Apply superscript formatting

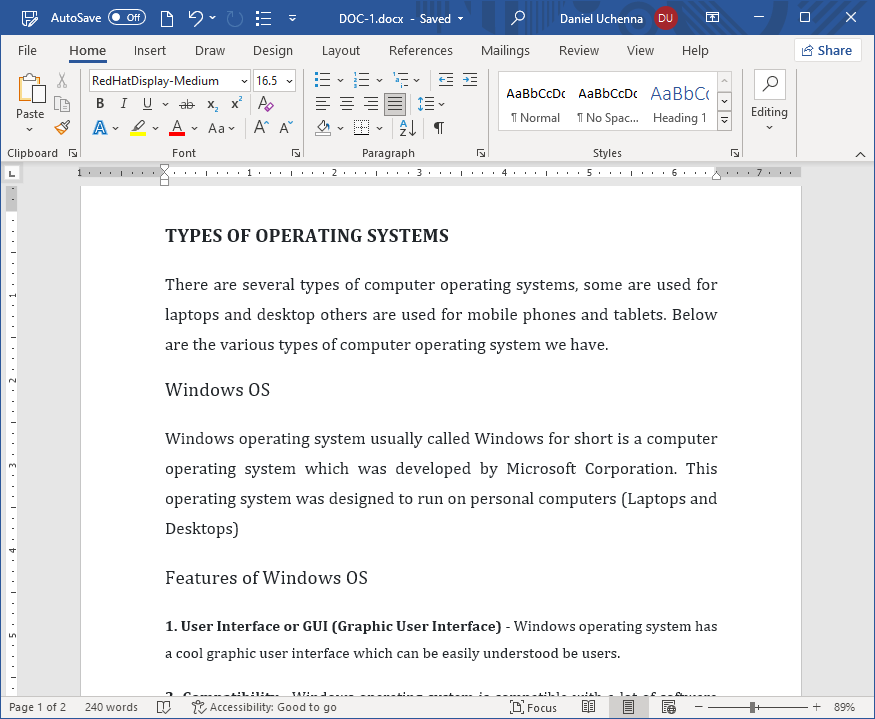(x=234, y=103)
